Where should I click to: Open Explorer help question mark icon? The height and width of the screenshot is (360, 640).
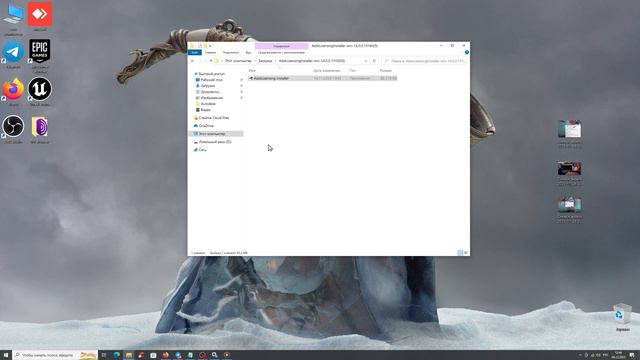click(467, 52)
